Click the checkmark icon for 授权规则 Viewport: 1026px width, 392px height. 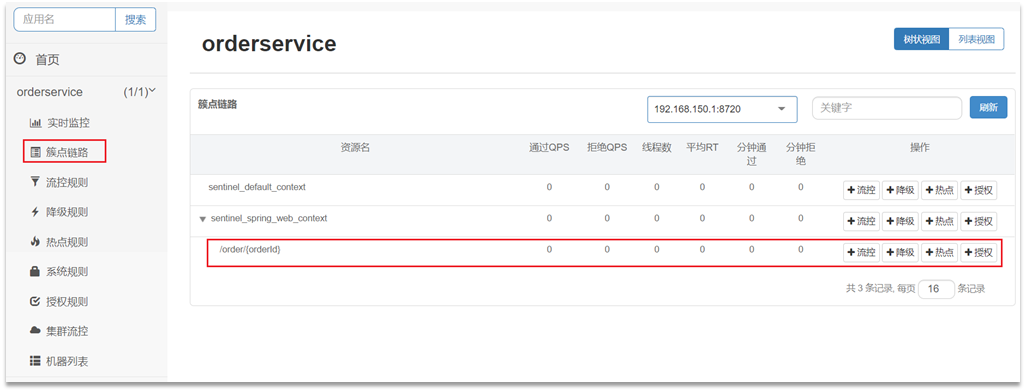click(35, 302)
